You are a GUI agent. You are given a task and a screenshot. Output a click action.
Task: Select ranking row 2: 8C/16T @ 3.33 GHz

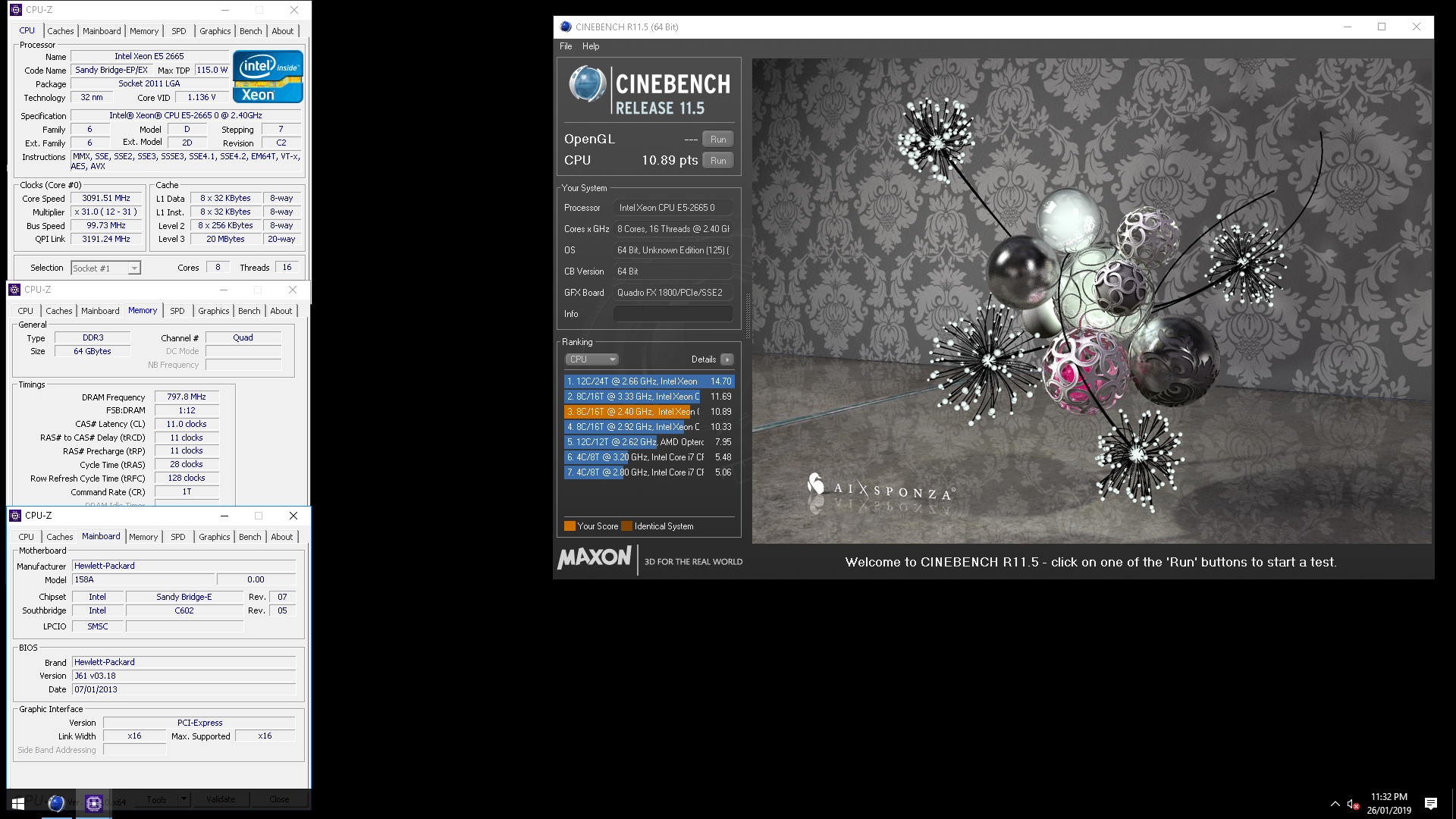(649, 397)
